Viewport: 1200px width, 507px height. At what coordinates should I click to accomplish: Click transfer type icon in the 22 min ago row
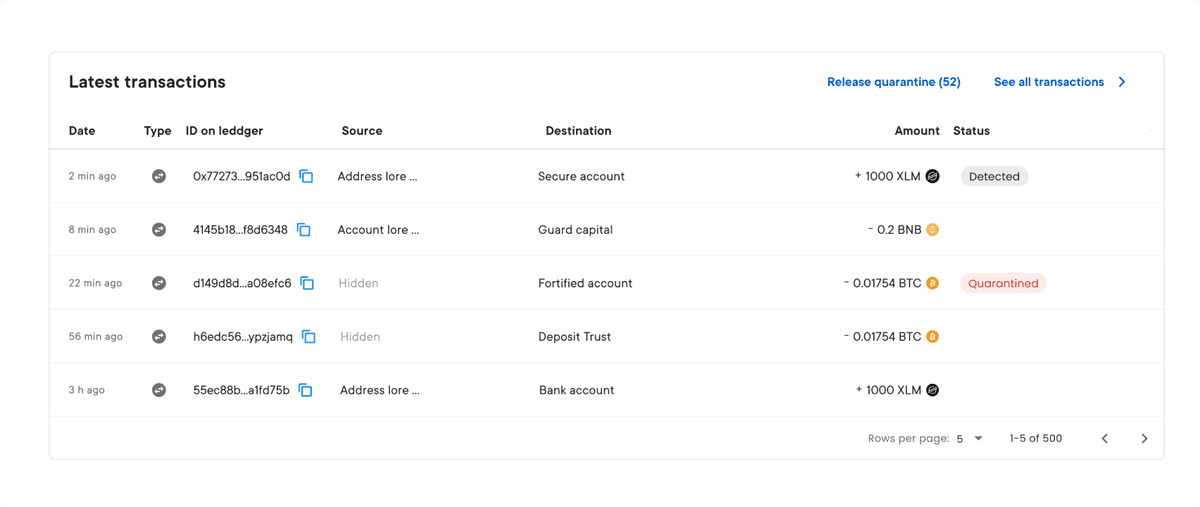point(158,283)
